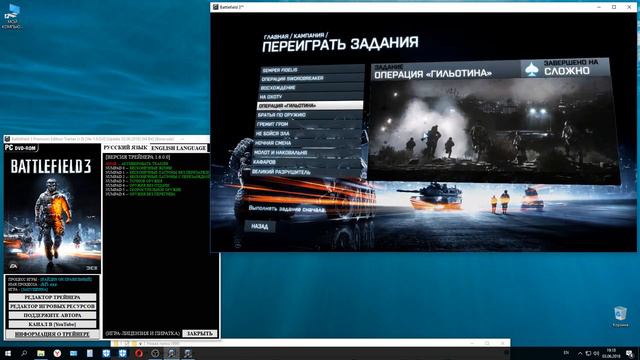Open the volume control in system tray
Image resolution: width=640 pixels, height=360 pixels.
click(596, 353)
